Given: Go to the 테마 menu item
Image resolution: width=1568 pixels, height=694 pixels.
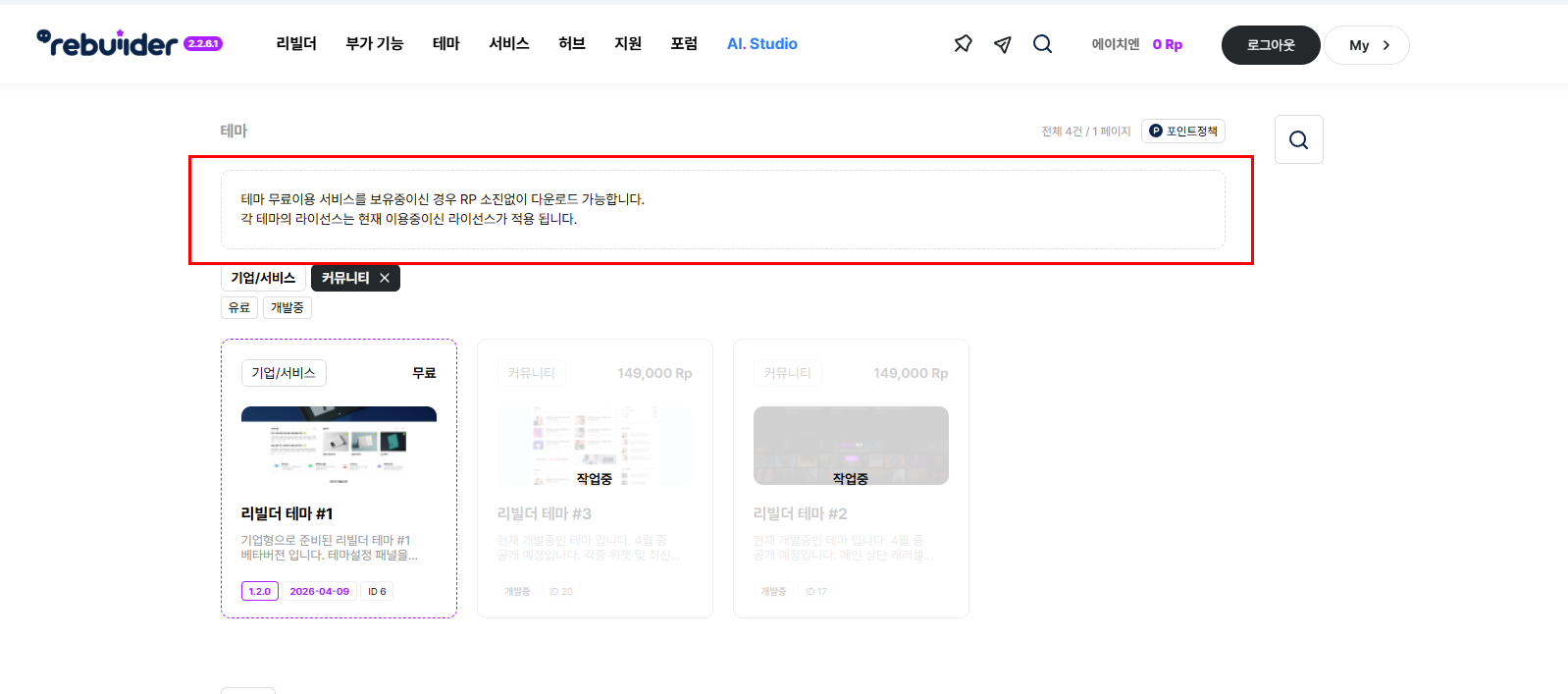Looking at the screenshot, I should click(445, 44).
